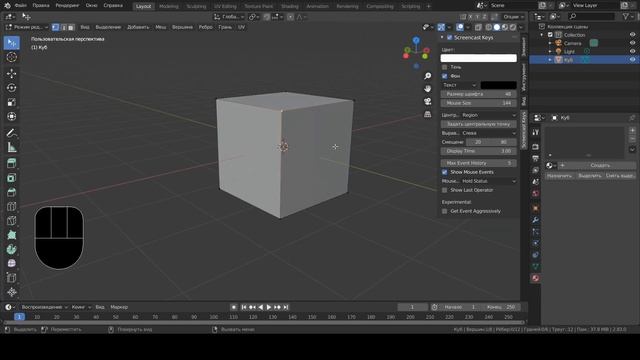Image resolution: width=640 pixels, height=360 pixels.
Task: Open the Region center dropdown
Action: point(489,115)
